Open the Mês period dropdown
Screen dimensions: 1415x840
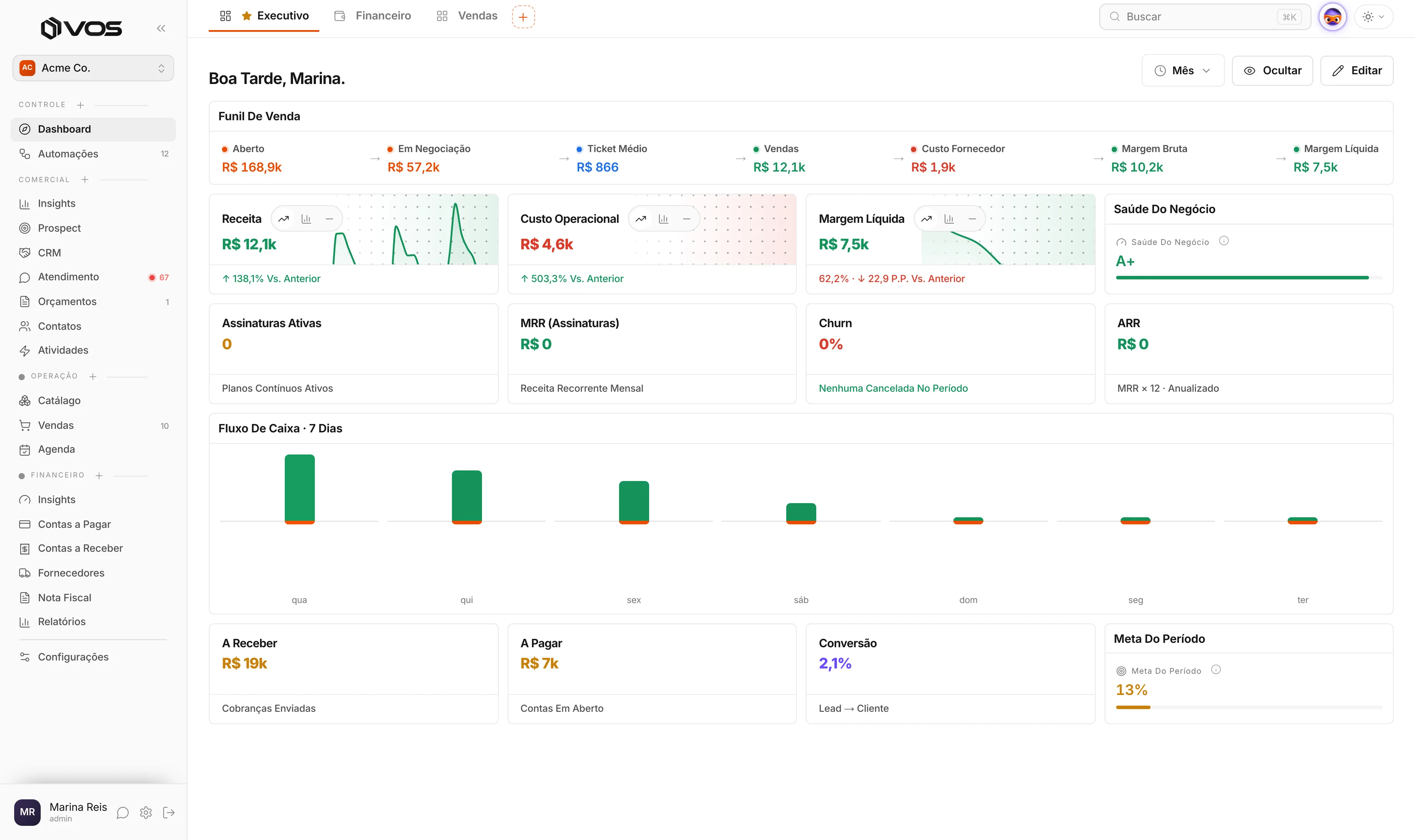click(1182, 71)
